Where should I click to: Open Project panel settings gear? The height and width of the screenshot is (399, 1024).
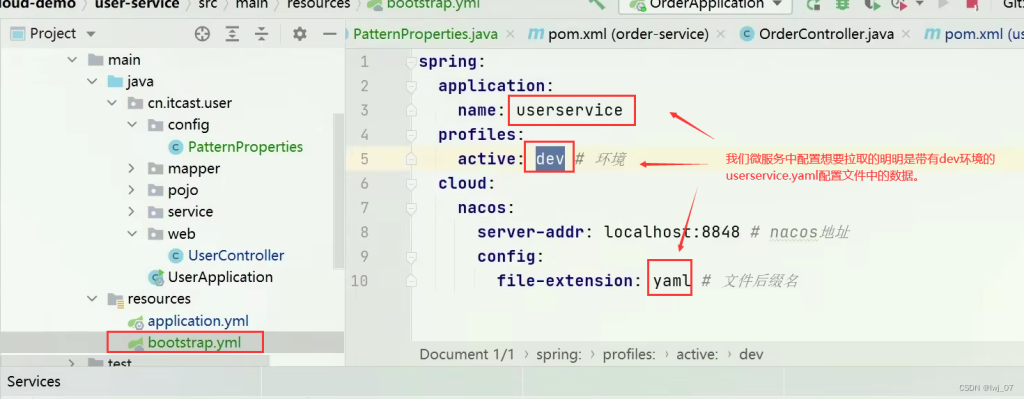tap(300, 34)
